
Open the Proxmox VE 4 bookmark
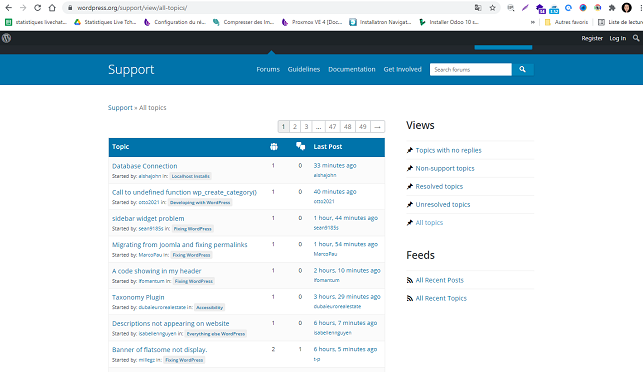click(x=312, y=22)
